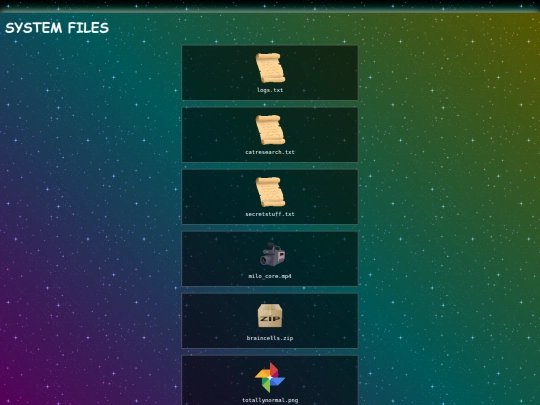The image size is (540, 405).
Task: Open the totallynormal.png pinwheel icon
Action: coord(270,377)
